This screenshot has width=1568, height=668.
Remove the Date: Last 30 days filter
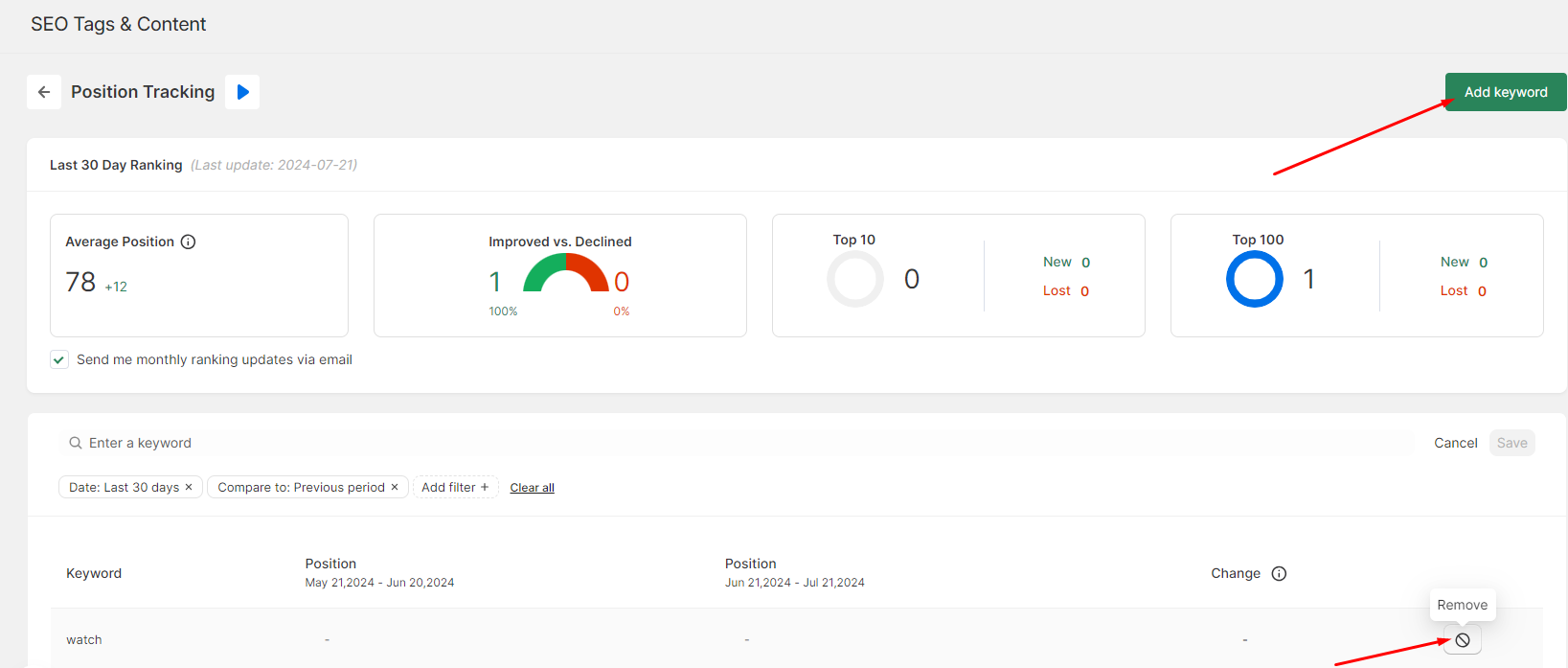(x=189, y=487)
